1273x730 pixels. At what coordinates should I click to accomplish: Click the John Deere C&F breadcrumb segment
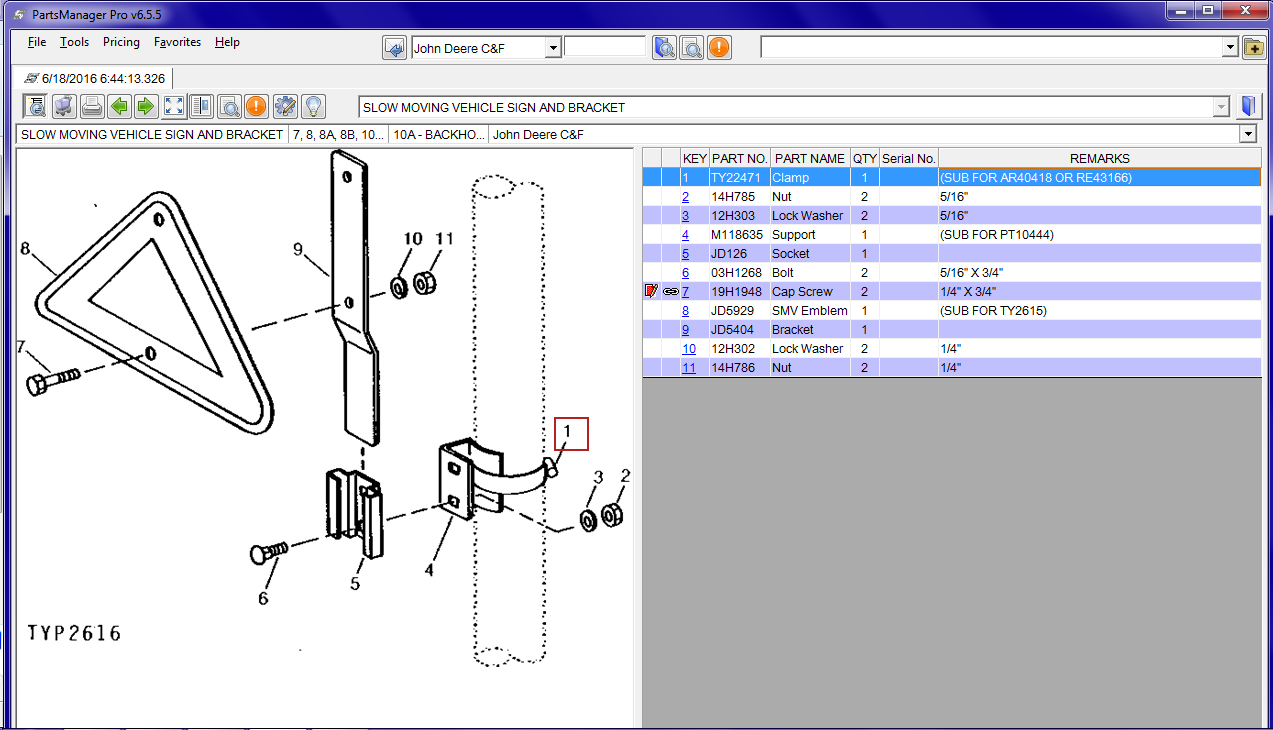click(538, 134)
